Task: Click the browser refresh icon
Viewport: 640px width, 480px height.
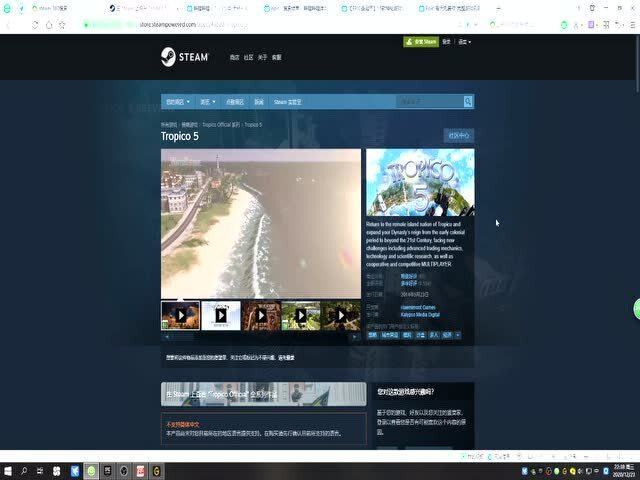Action: pos(35,25)
